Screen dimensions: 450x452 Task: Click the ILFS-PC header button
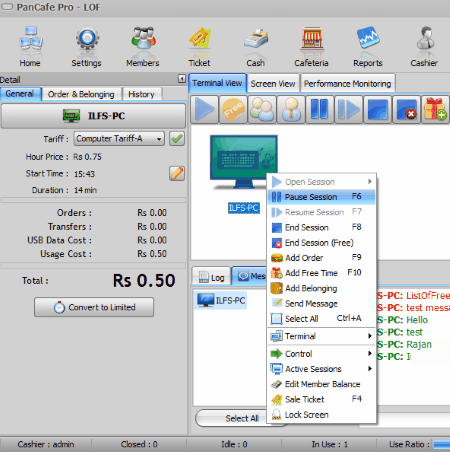click(93, 116)
